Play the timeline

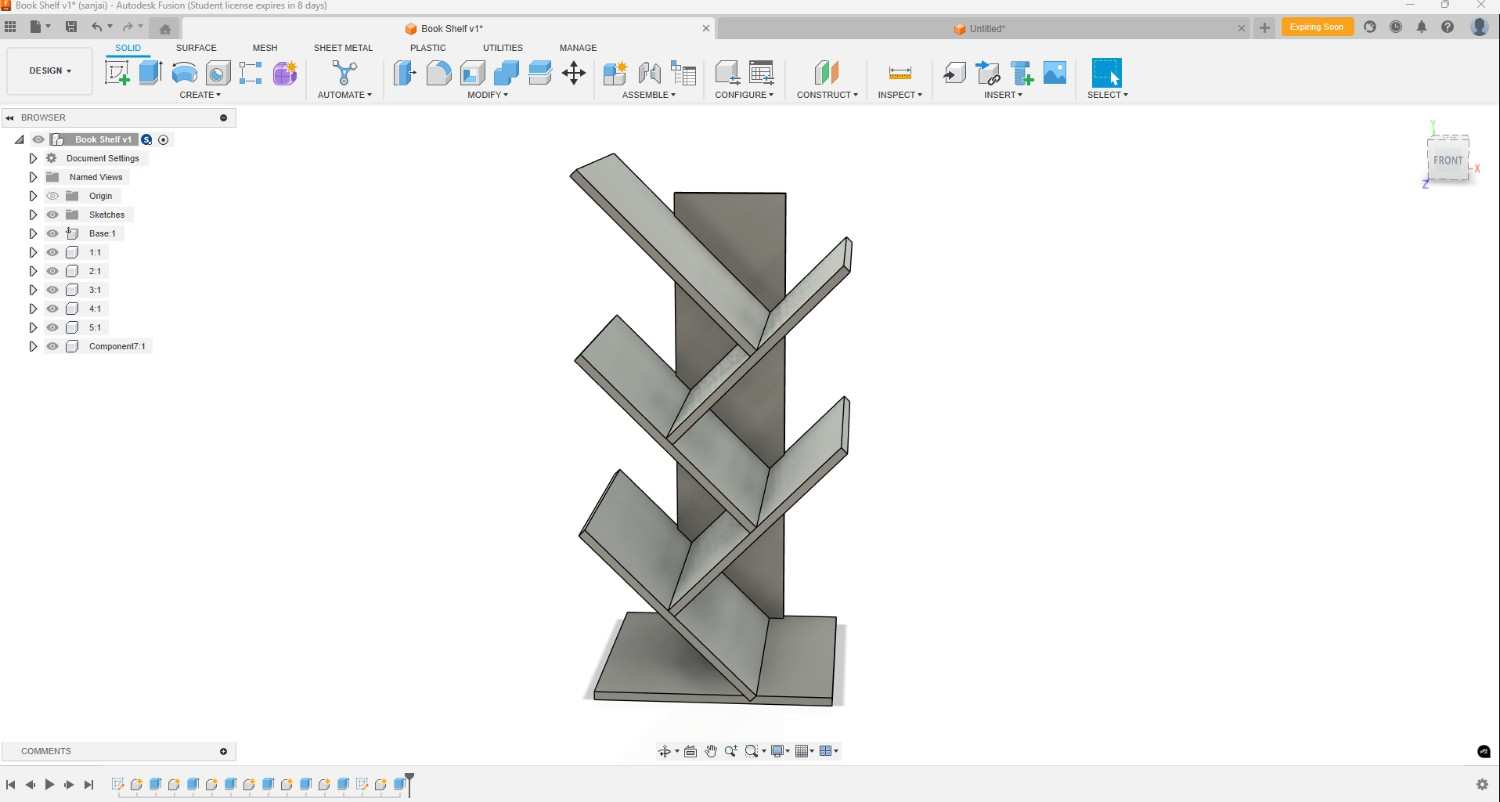(49, 785)
